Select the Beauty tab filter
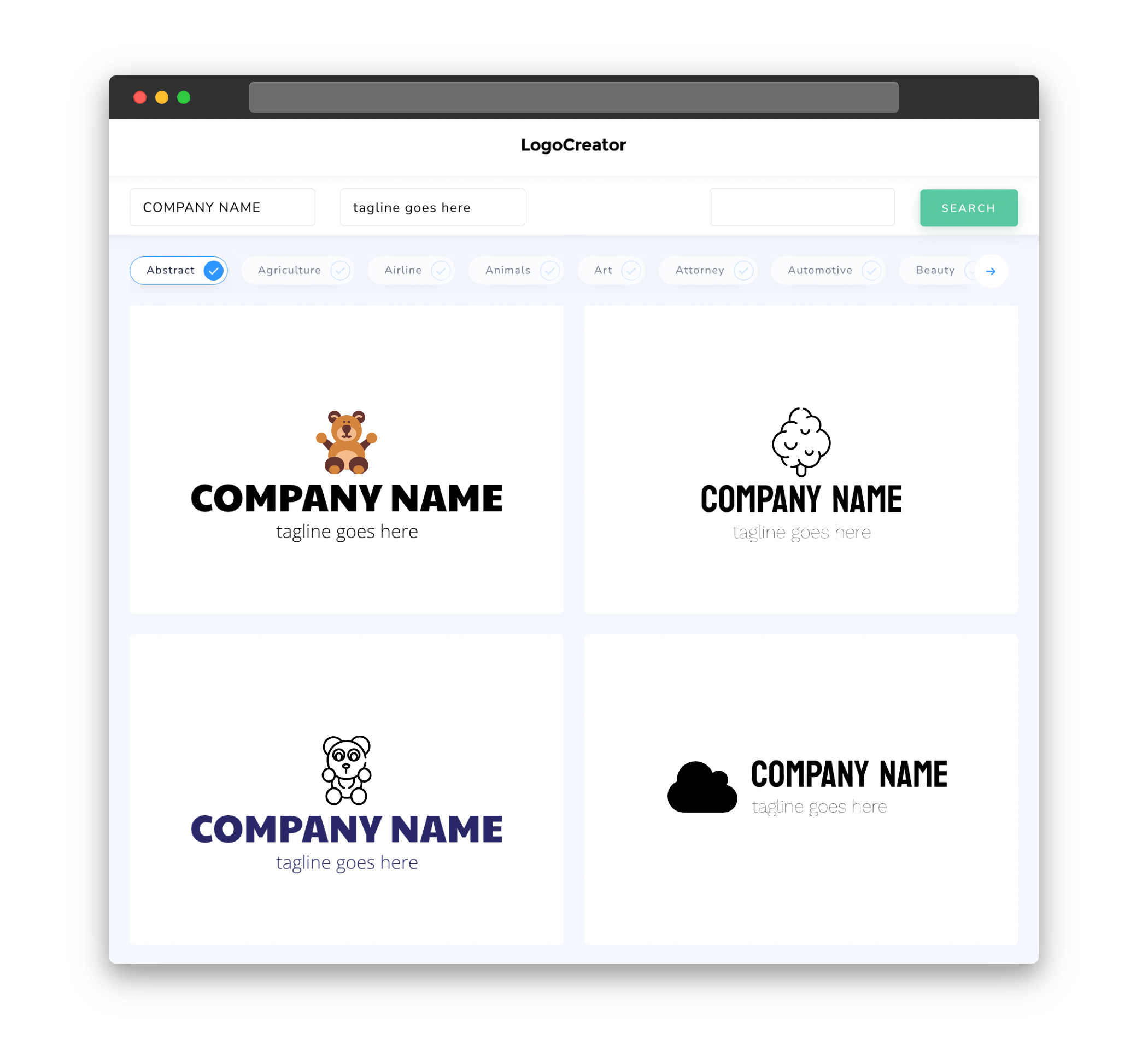The width and height of the screenshot is (1148, 1039). (935, 270)
